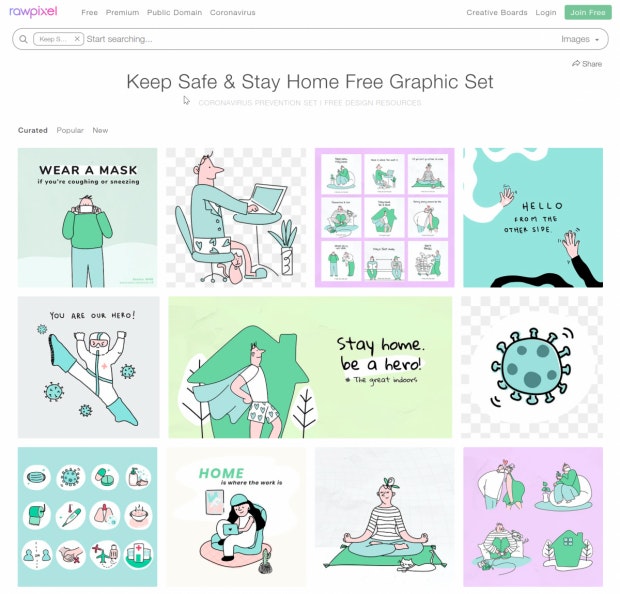Switch to the Popular sort tab

70,130
